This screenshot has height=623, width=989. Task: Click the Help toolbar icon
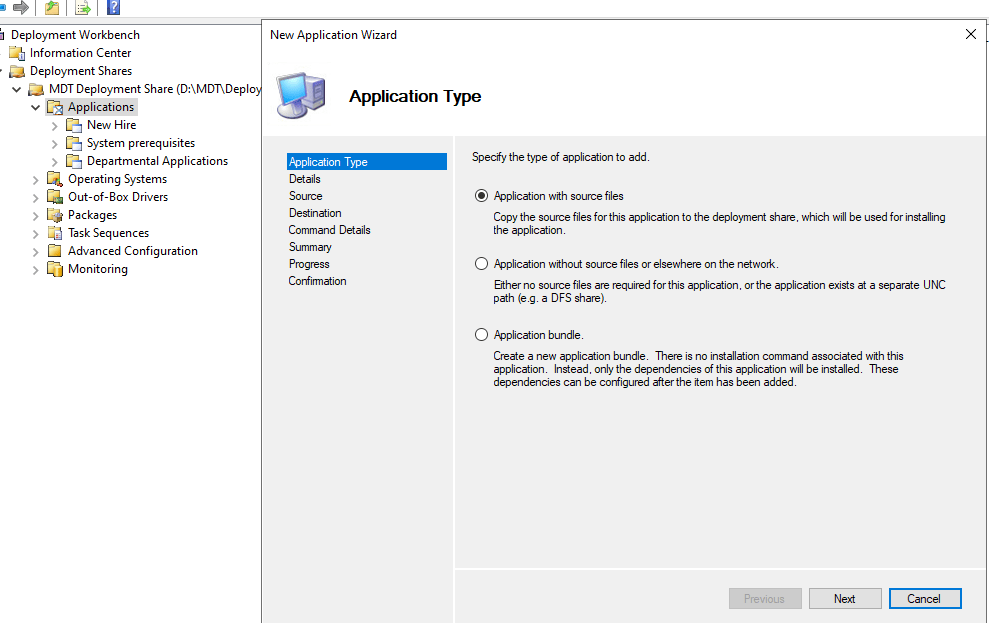pos(113,8)
